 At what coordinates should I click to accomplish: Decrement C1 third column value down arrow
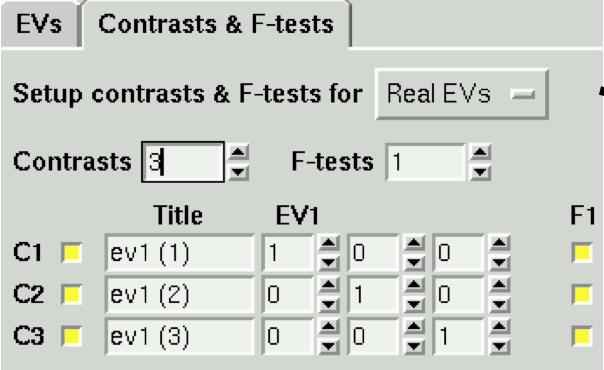499,263
